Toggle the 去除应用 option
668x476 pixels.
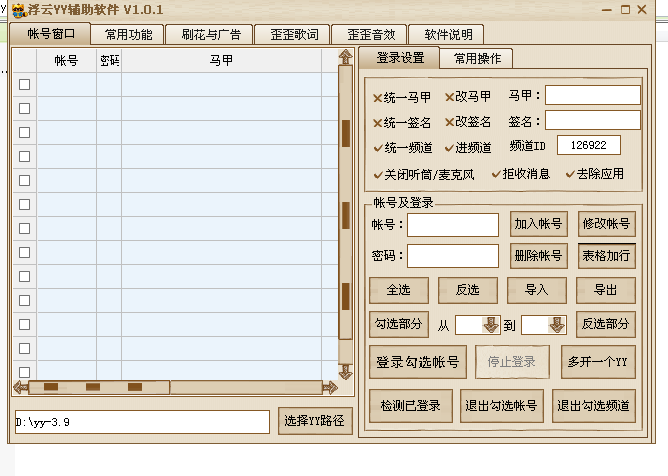click(595, 174)
